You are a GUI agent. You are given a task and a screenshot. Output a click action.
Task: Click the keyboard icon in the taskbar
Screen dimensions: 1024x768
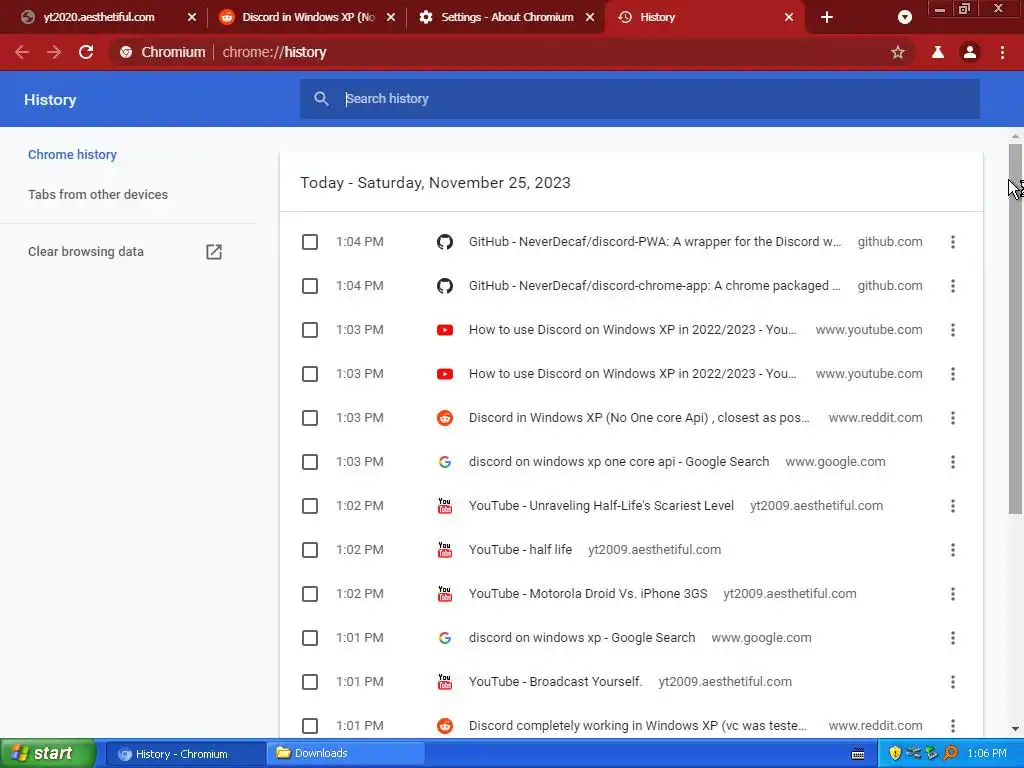click(858, 754)
